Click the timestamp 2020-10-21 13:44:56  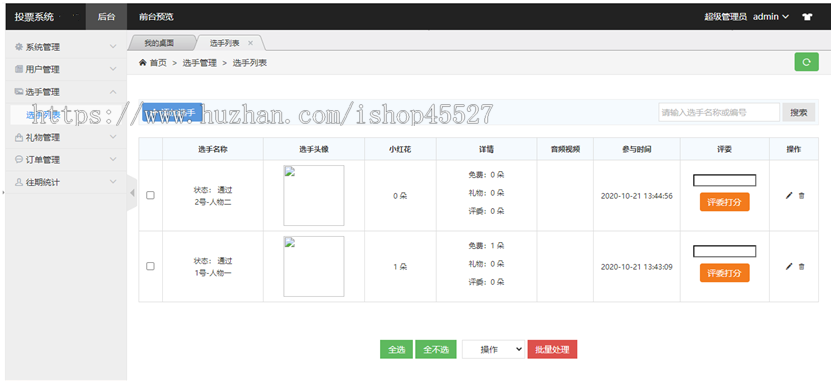pyautogui.click(x=636, y=195)
